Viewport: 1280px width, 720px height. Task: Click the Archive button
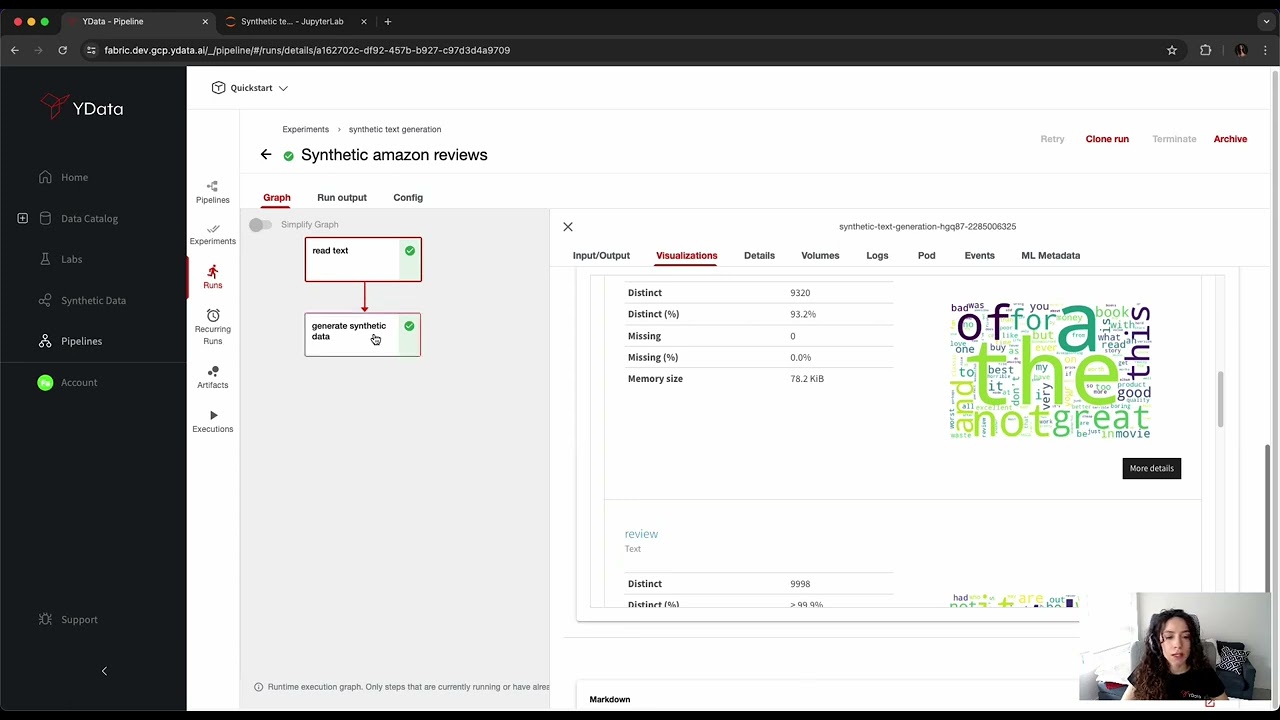coord(1230,139)
